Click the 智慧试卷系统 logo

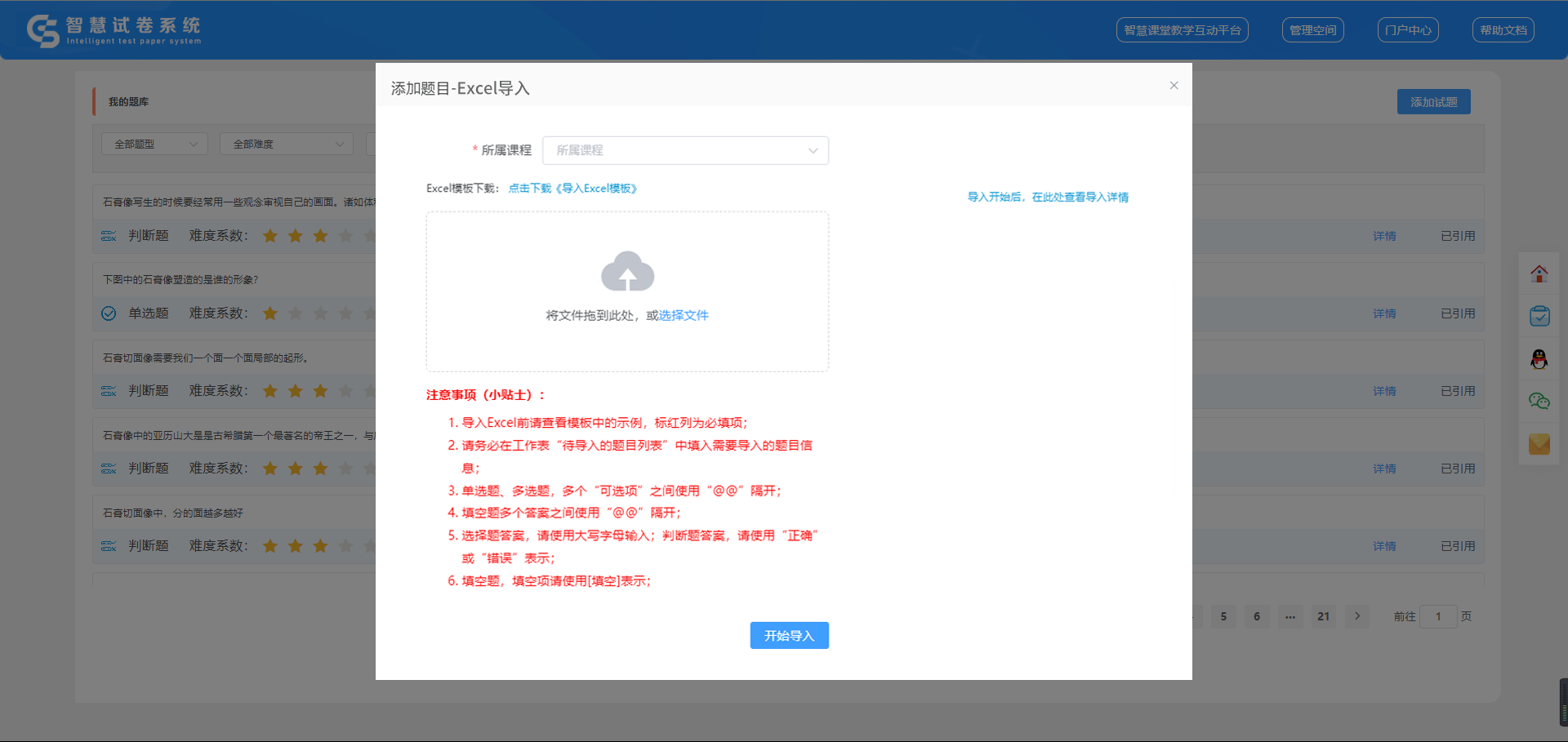pos(114,30)
